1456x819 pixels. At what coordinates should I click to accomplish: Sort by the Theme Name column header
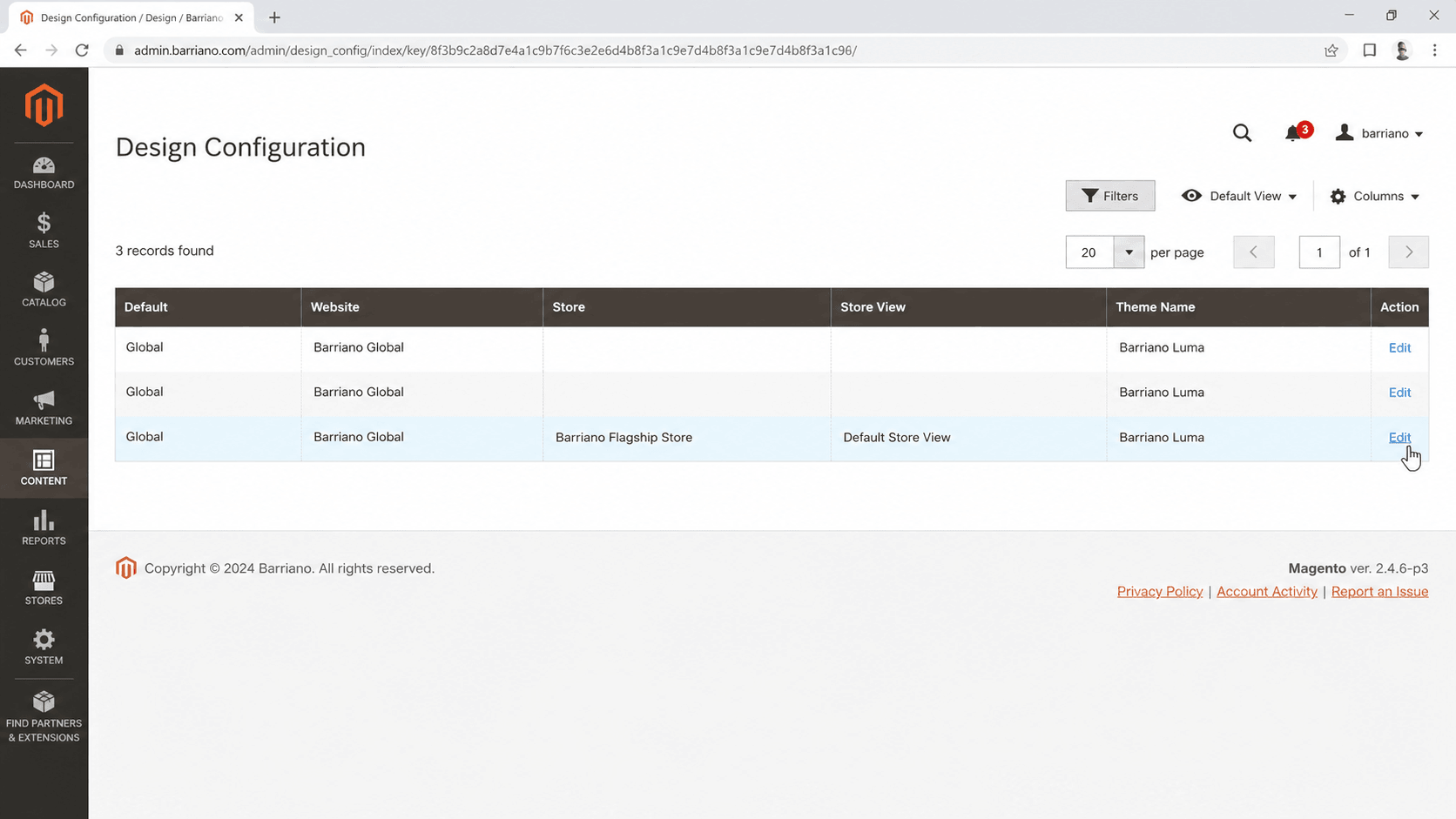(1238, 307)
